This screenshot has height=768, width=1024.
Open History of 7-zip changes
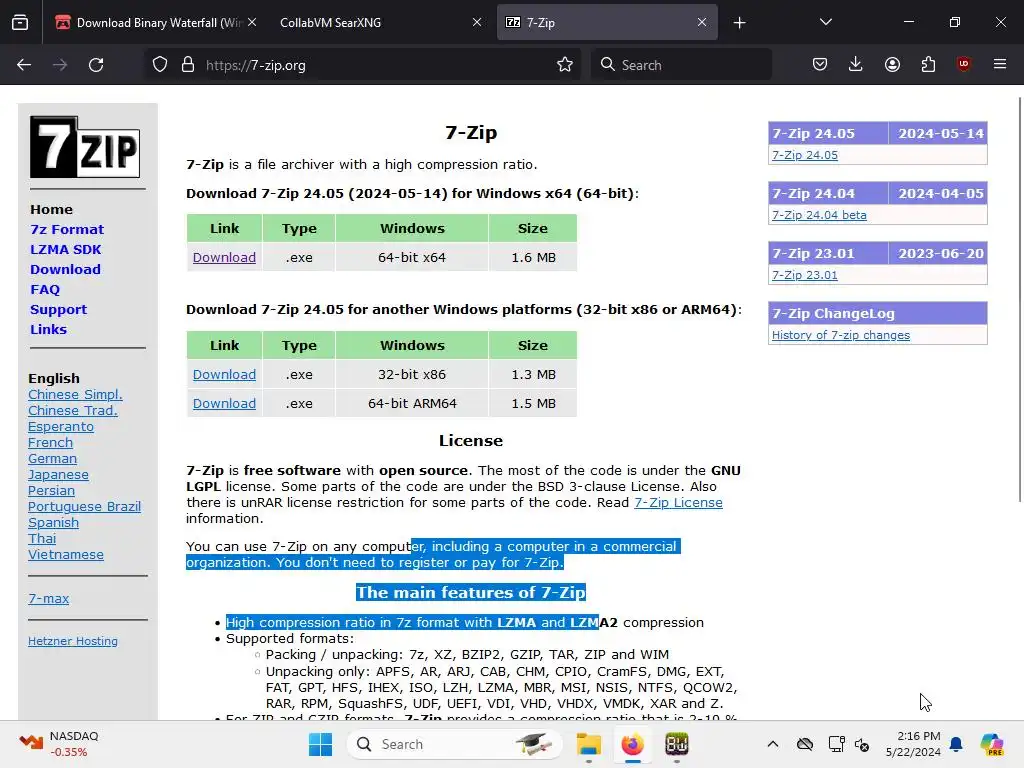[x=840, y=335]
